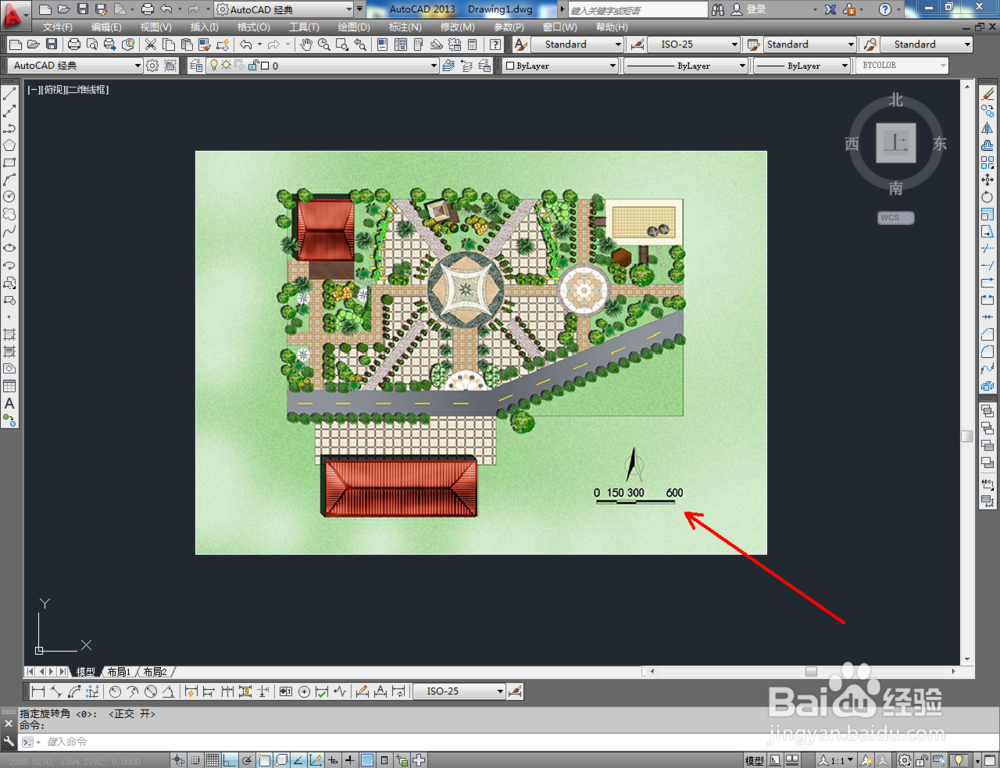Click the Undo arrow in quick access toolbar
The width and height of the screenshot is (1000, 768).
[x=166, y=9]
